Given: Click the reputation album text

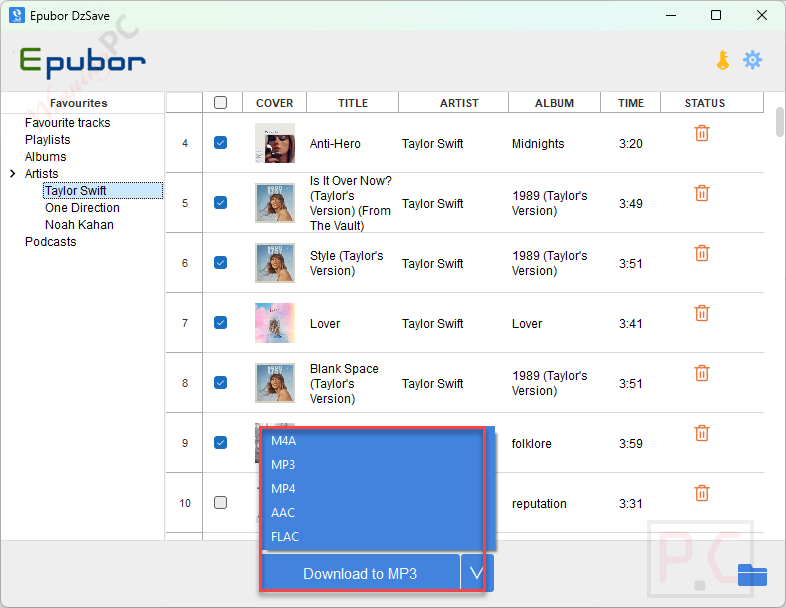Looking at the screenshot, I should pos(539,504).
